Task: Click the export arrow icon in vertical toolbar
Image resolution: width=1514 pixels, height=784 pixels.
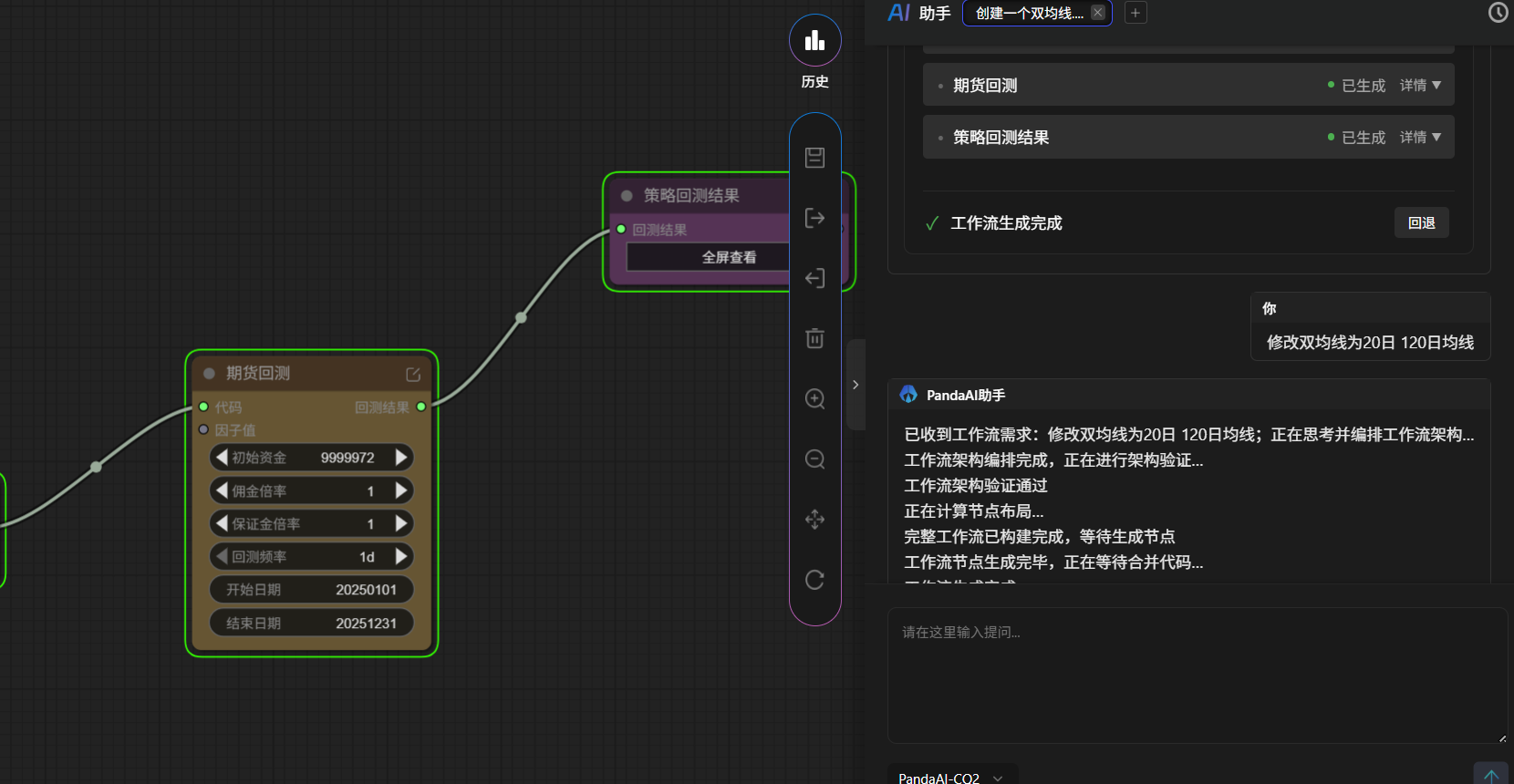Action: [814, 218]
